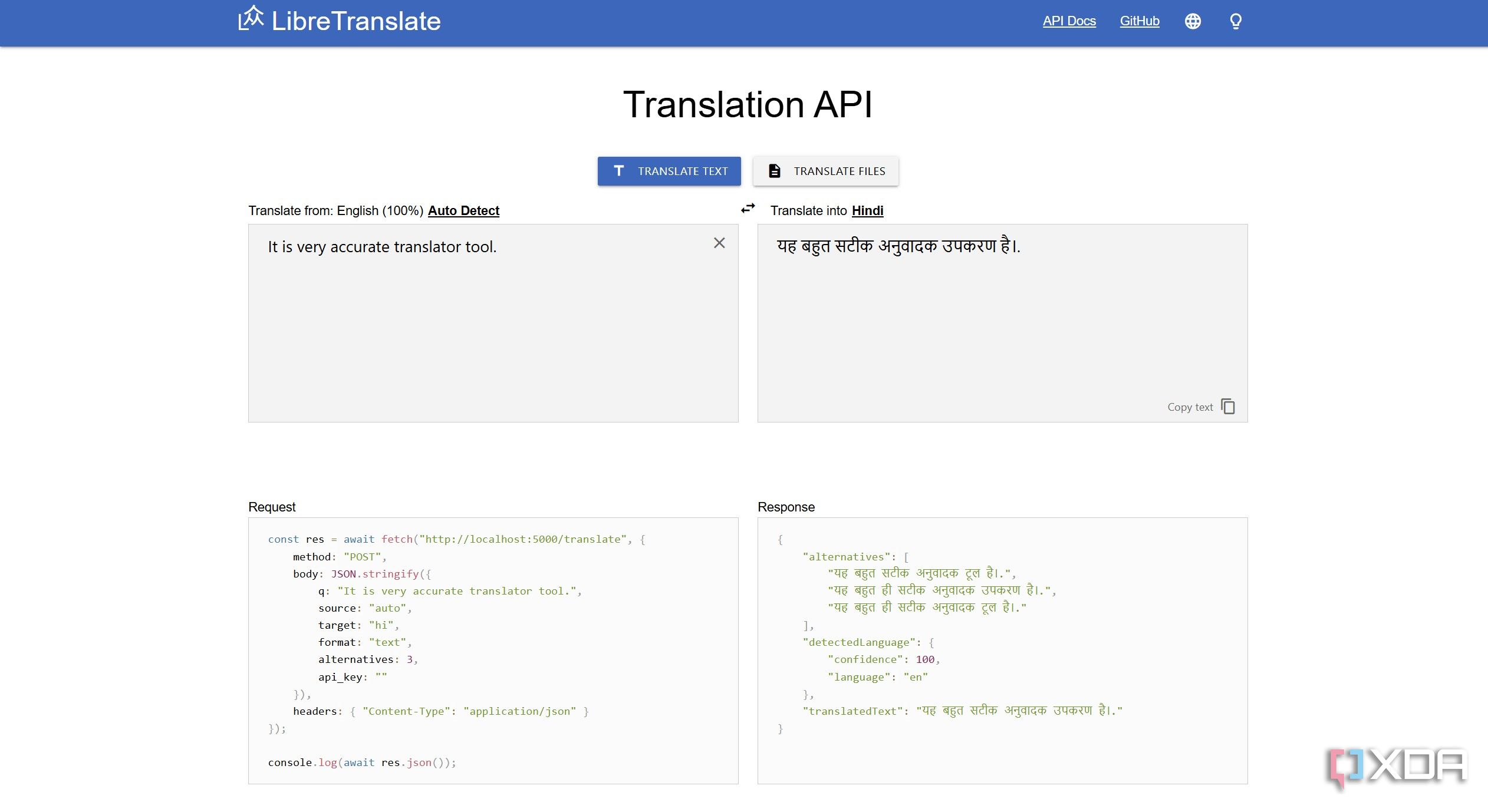Viewport: 1488px width, 812px height.
Task: Click 'console.log(await res.json());' line
Action: (362, 763)
